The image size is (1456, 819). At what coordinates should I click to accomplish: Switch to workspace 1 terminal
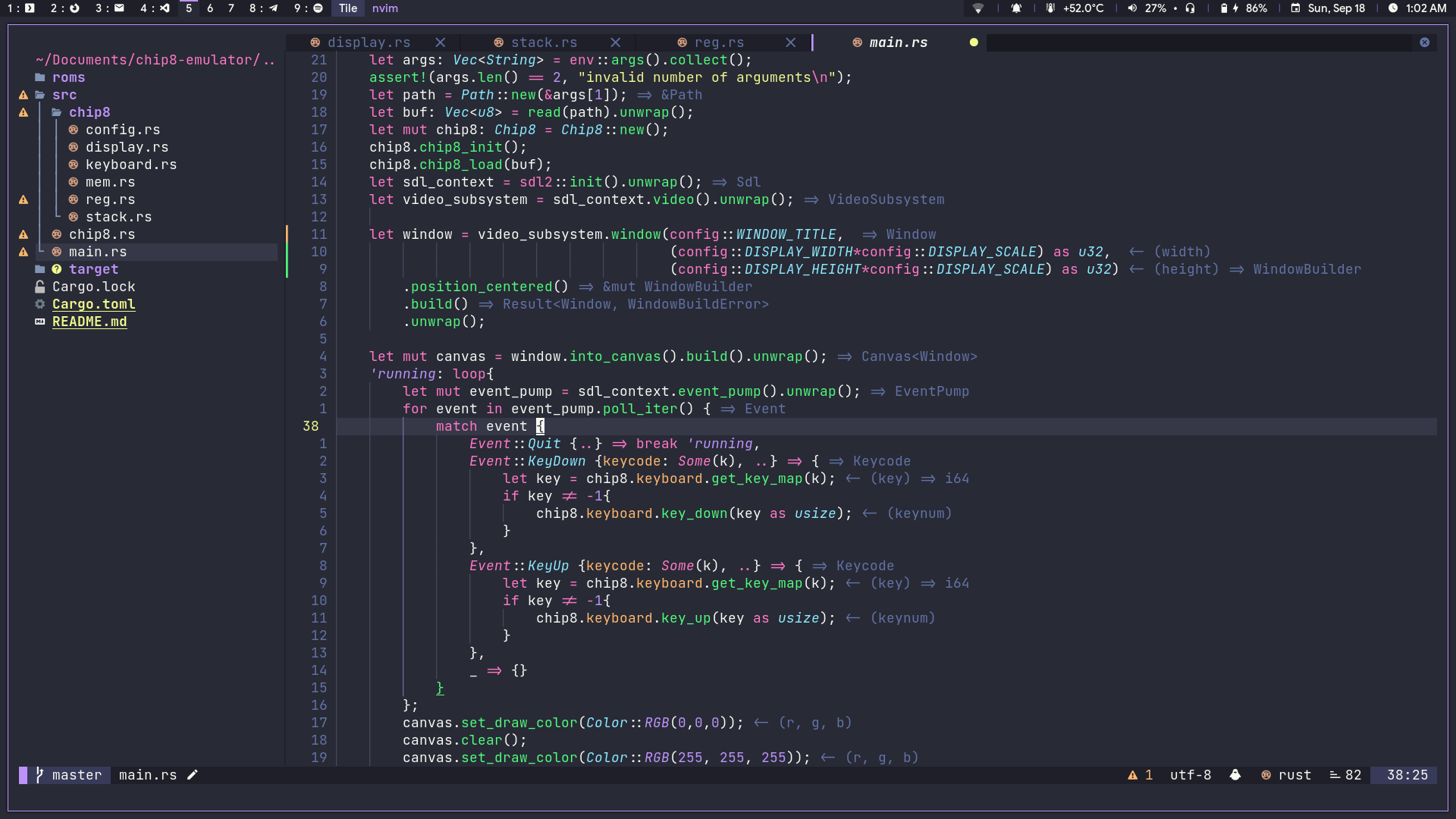point(21,8)
